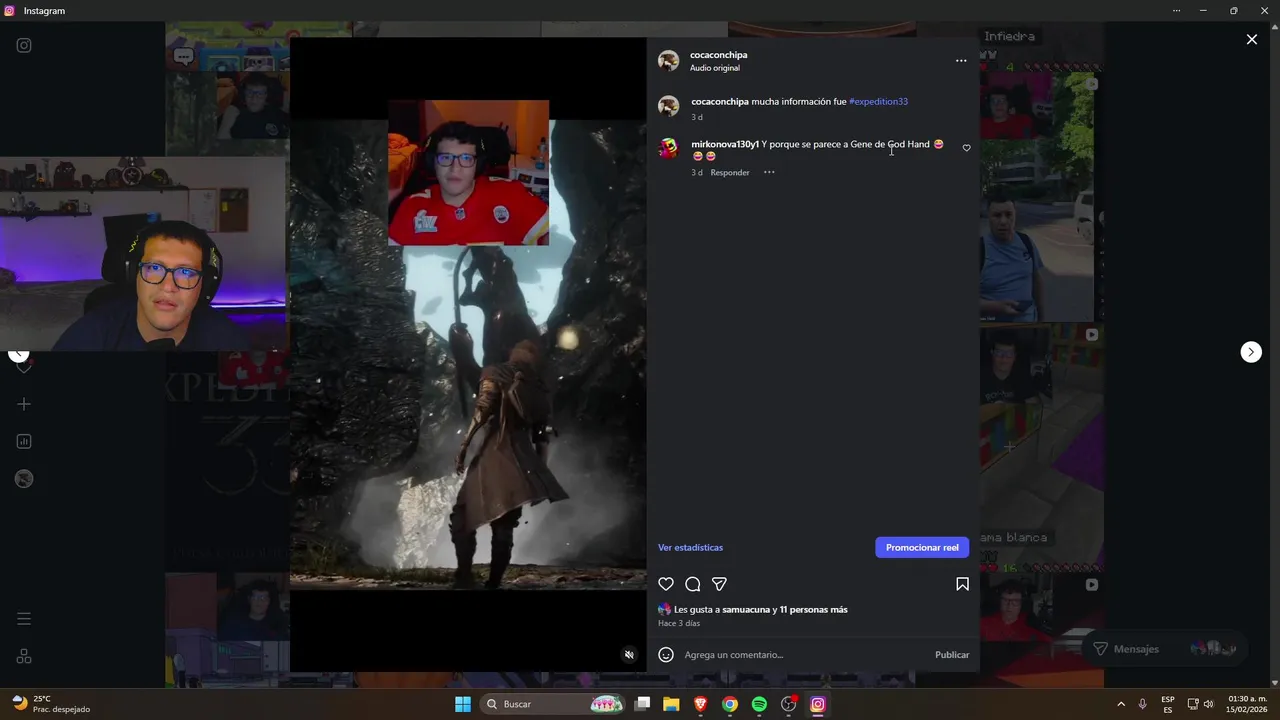
Task: Open Spotify from the taskbar
Action: point(759,704)
